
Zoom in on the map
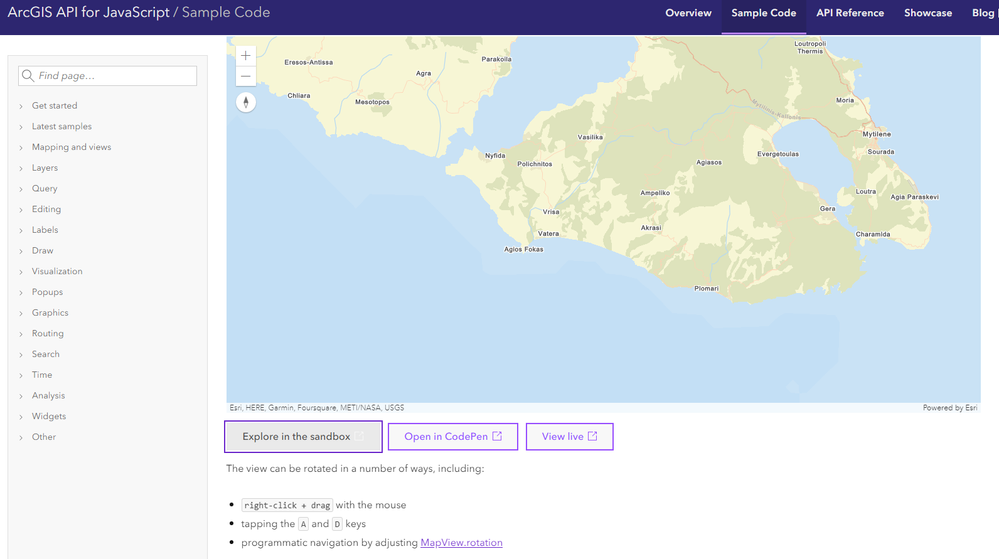(x=246, y=56)
